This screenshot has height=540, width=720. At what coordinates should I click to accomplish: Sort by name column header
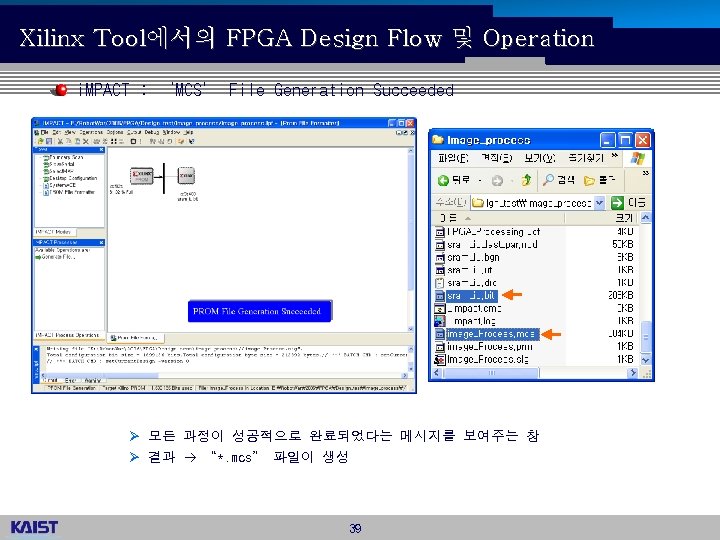(x=498, y=218)
